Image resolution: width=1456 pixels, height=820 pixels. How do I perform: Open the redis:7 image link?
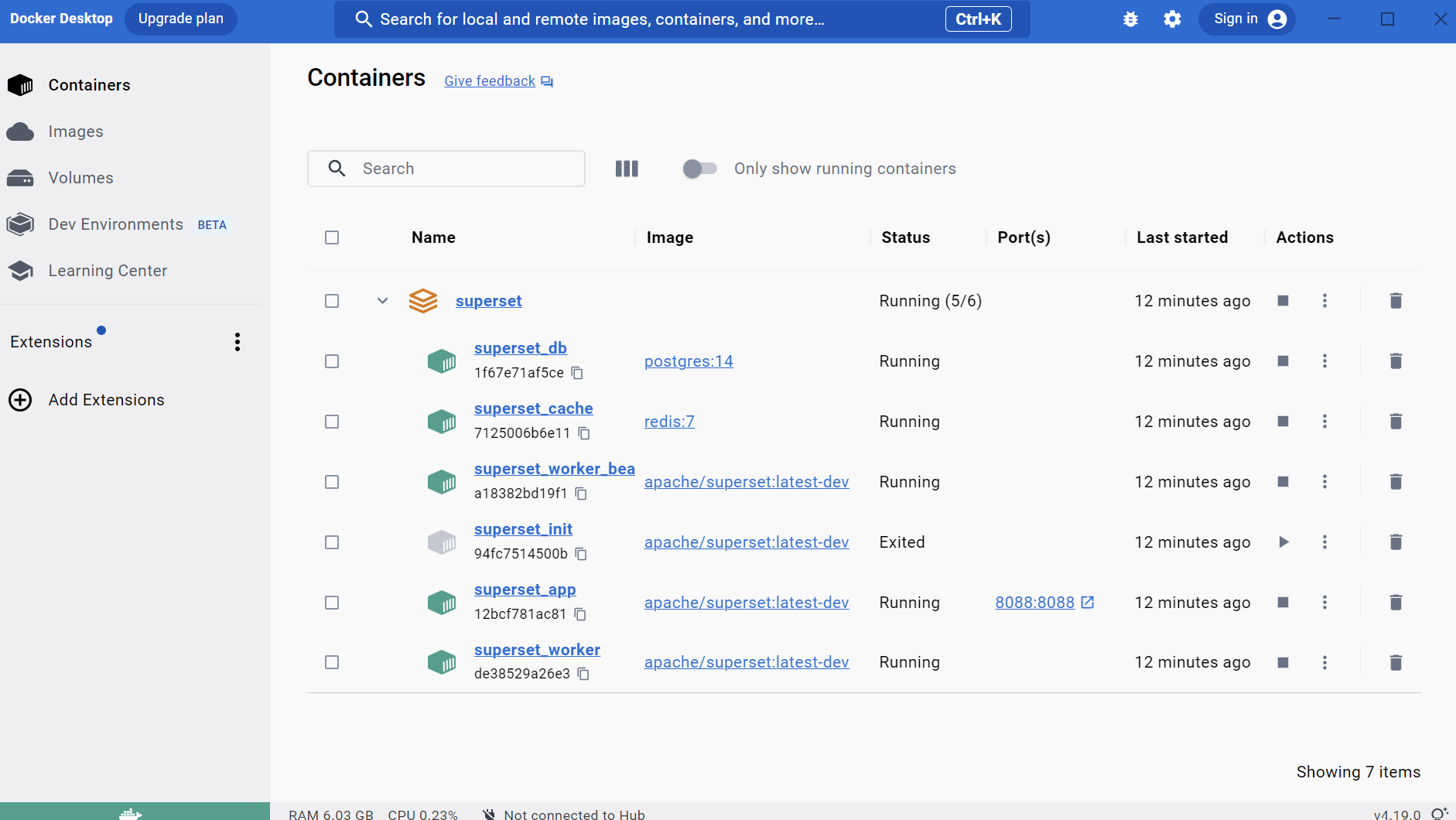[669, 422]
